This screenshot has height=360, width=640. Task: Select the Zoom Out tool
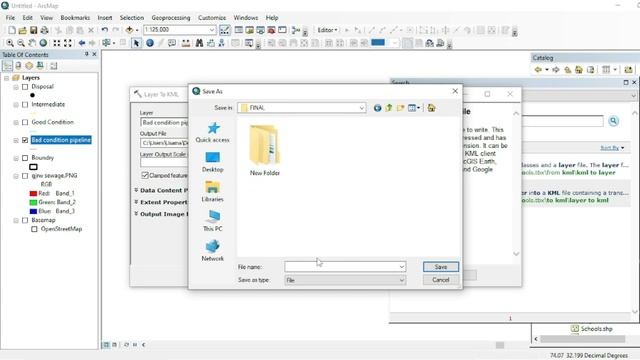point(21,43)
